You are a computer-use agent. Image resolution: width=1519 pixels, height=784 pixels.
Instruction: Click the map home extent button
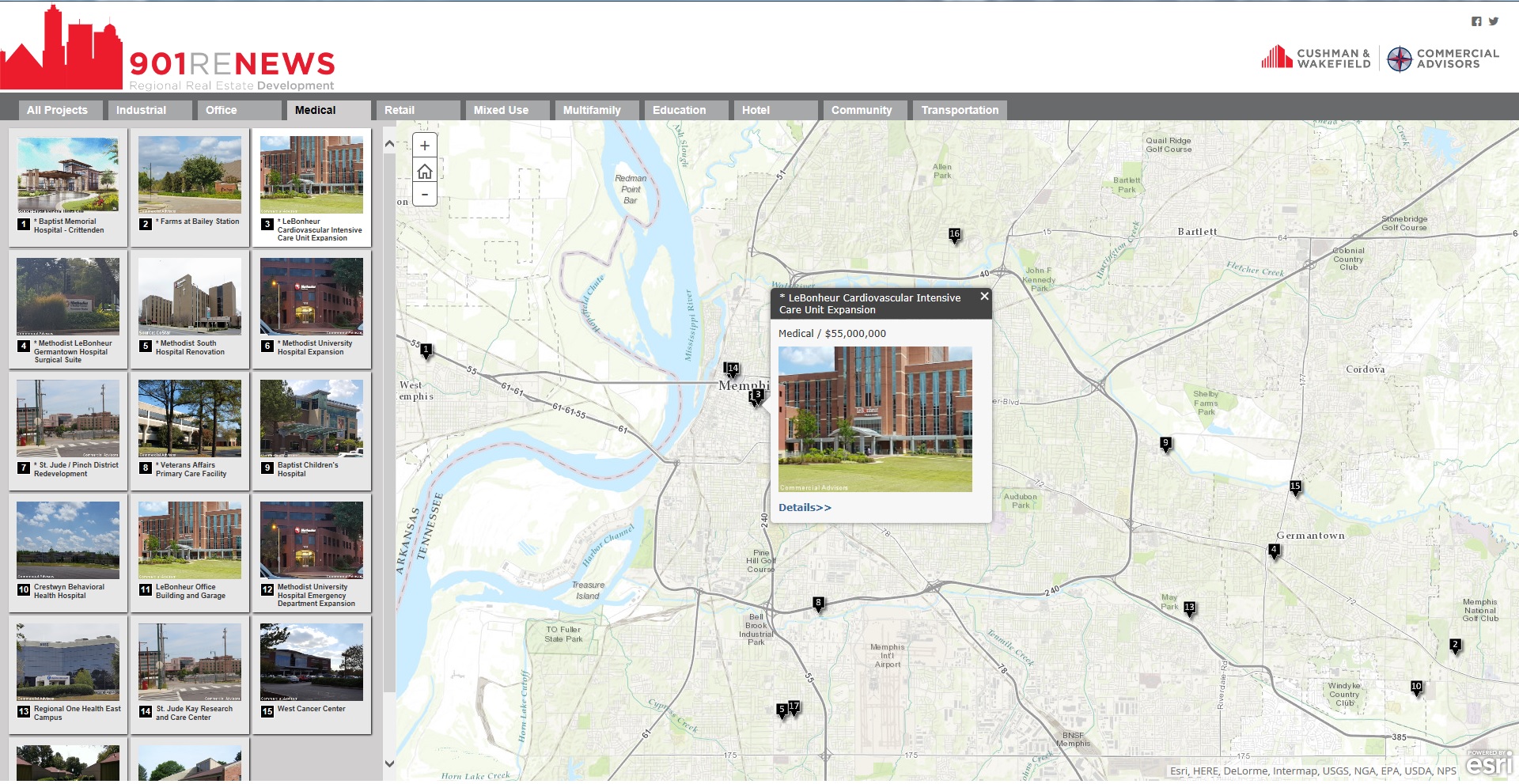(x=425, y=171)
